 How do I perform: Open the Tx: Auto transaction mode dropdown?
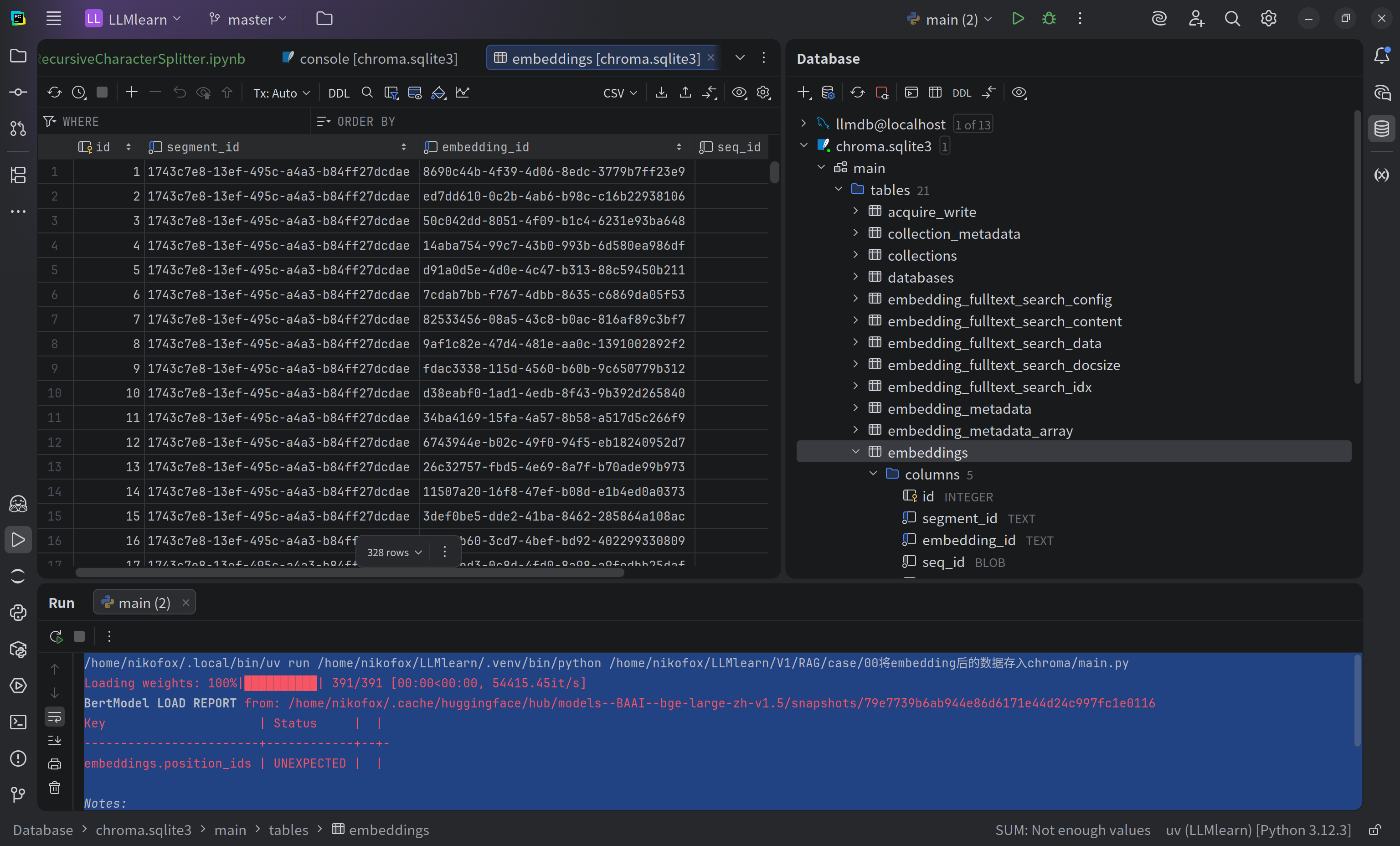[281, 93]
